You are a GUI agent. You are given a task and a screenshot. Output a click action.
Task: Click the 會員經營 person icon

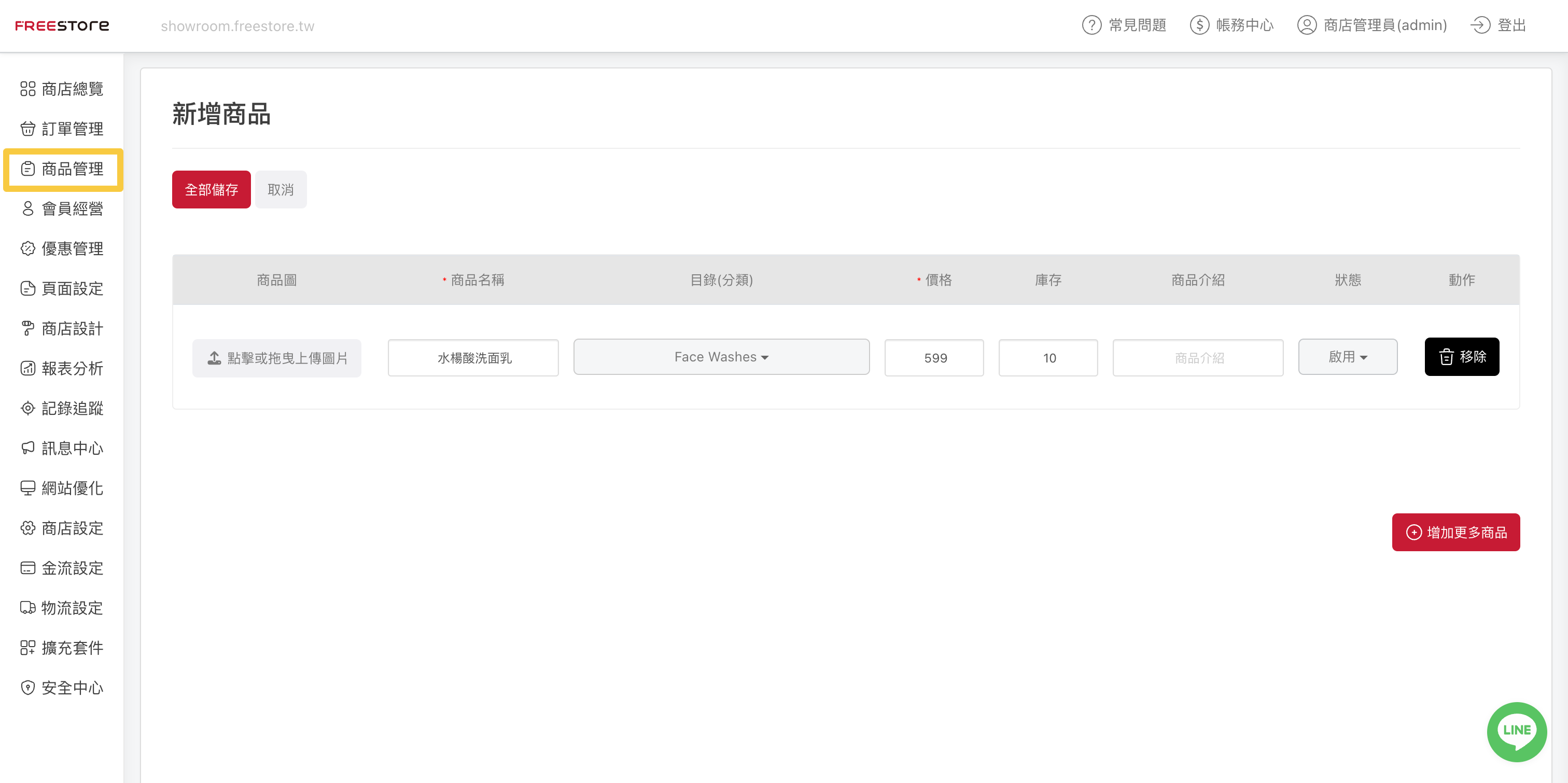click(x=27, y=208)
